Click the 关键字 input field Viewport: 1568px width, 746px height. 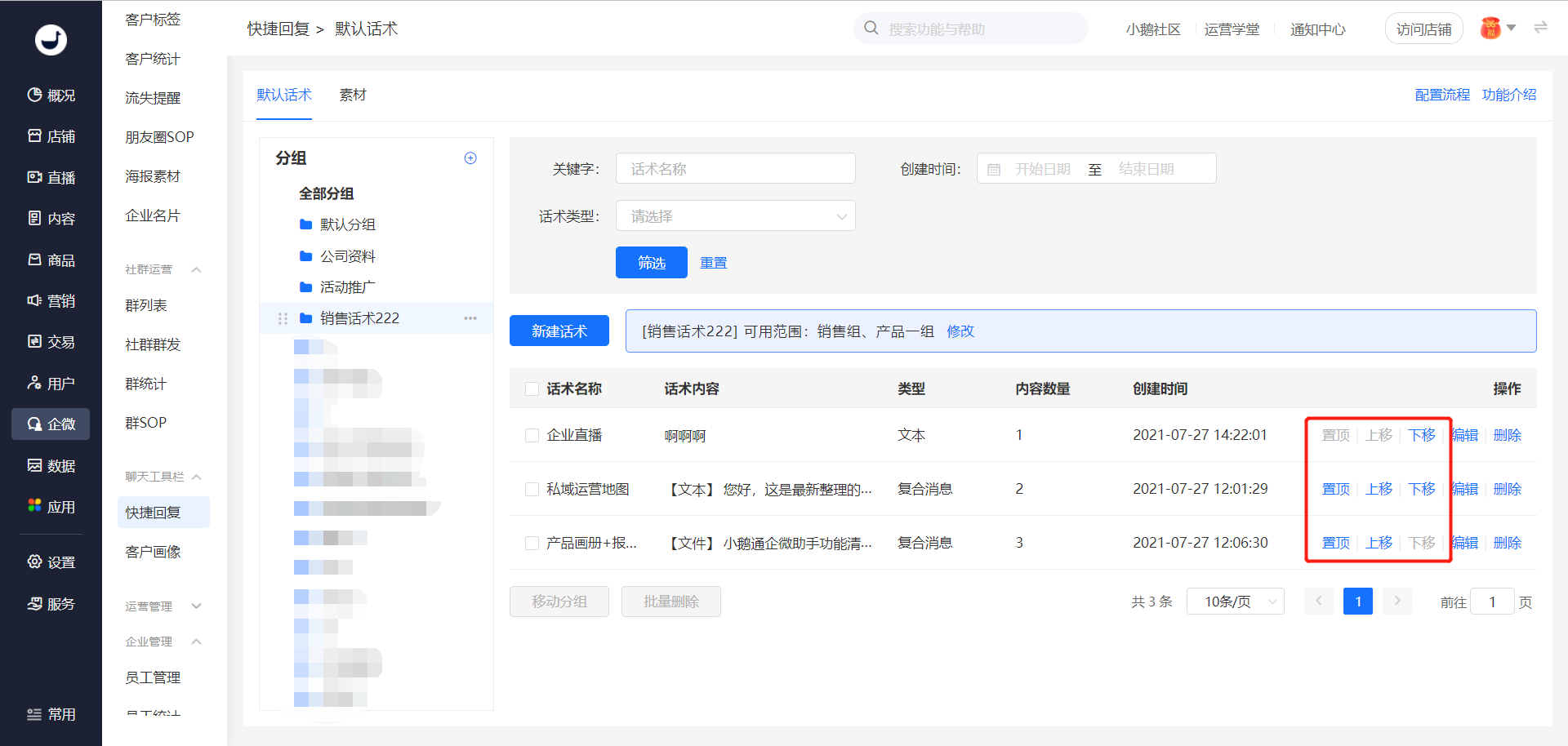(x=735, y=169)
